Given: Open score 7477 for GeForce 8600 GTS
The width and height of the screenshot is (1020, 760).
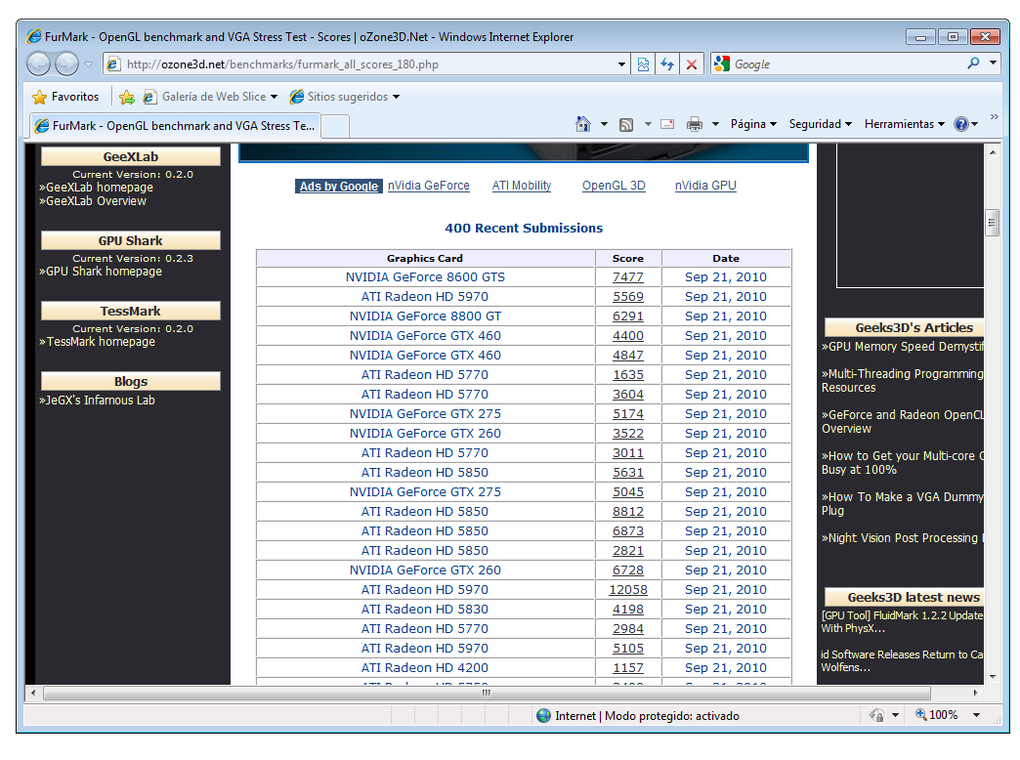Looking at the screenshot, I should click(628, 277).
